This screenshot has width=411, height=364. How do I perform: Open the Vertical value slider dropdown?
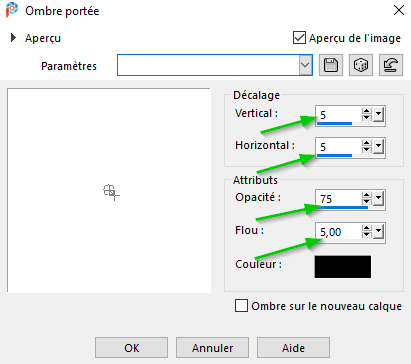click(378, 115)
